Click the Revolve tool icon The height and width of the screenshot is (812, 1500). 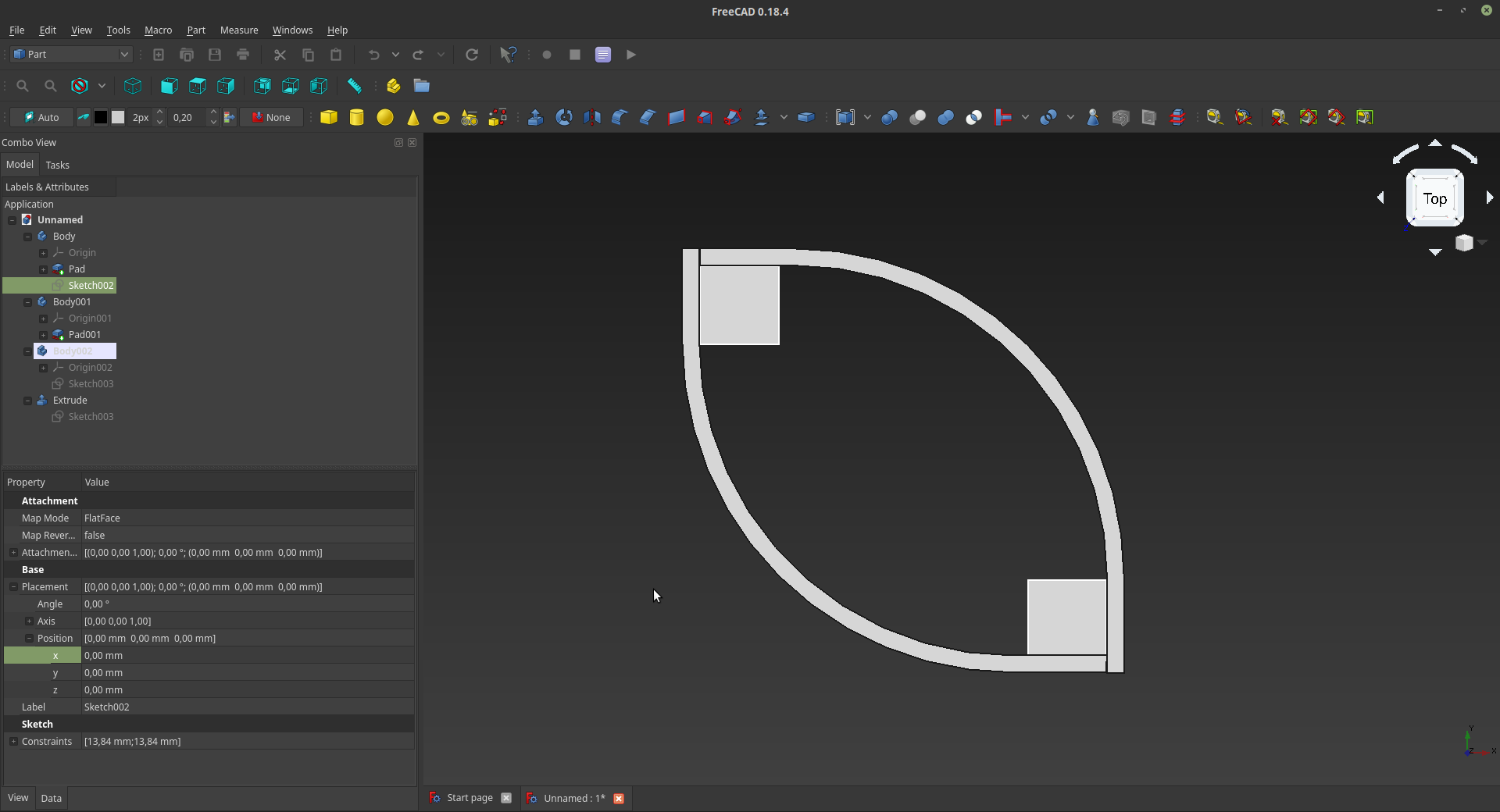tap(564, 117)
